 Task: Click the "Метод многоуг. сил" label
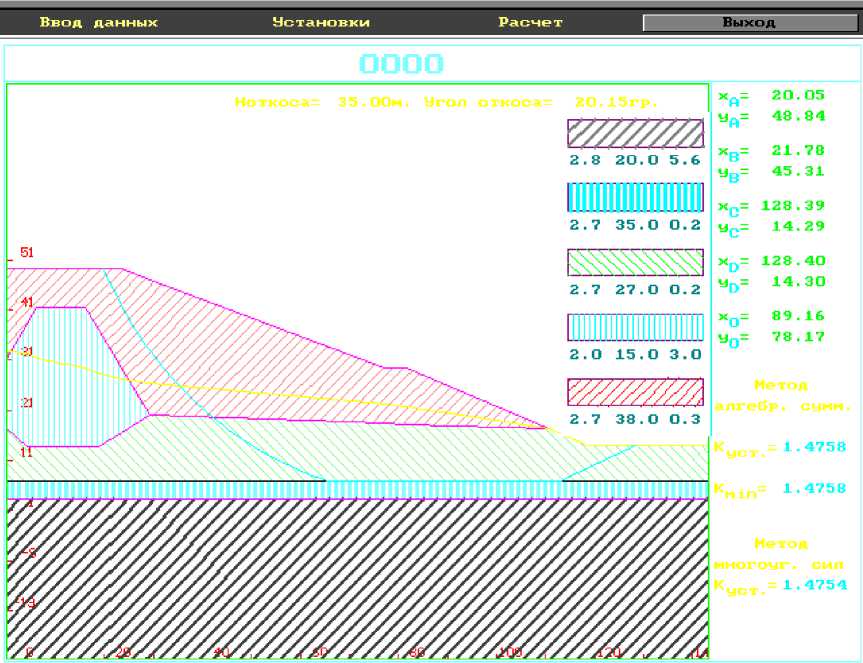(781, 553)
